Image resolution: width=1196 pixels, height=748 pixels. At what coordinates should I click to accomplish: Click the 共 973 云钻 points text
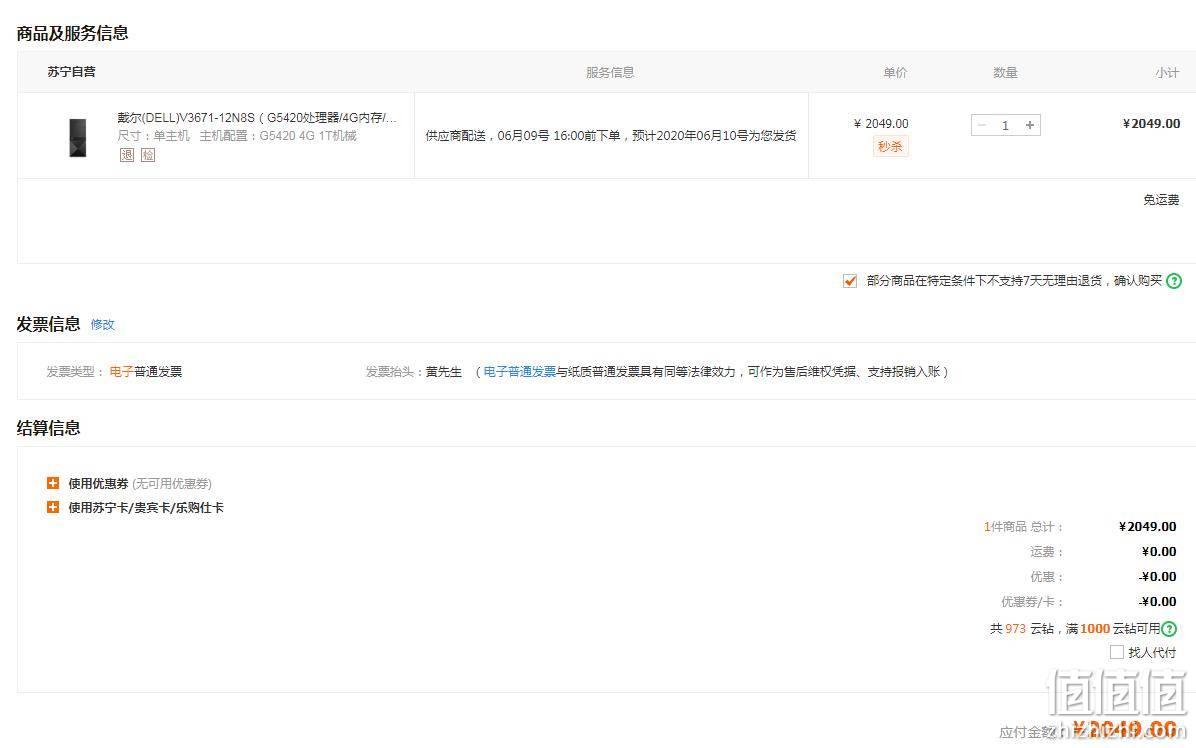tap(1022, 629)
